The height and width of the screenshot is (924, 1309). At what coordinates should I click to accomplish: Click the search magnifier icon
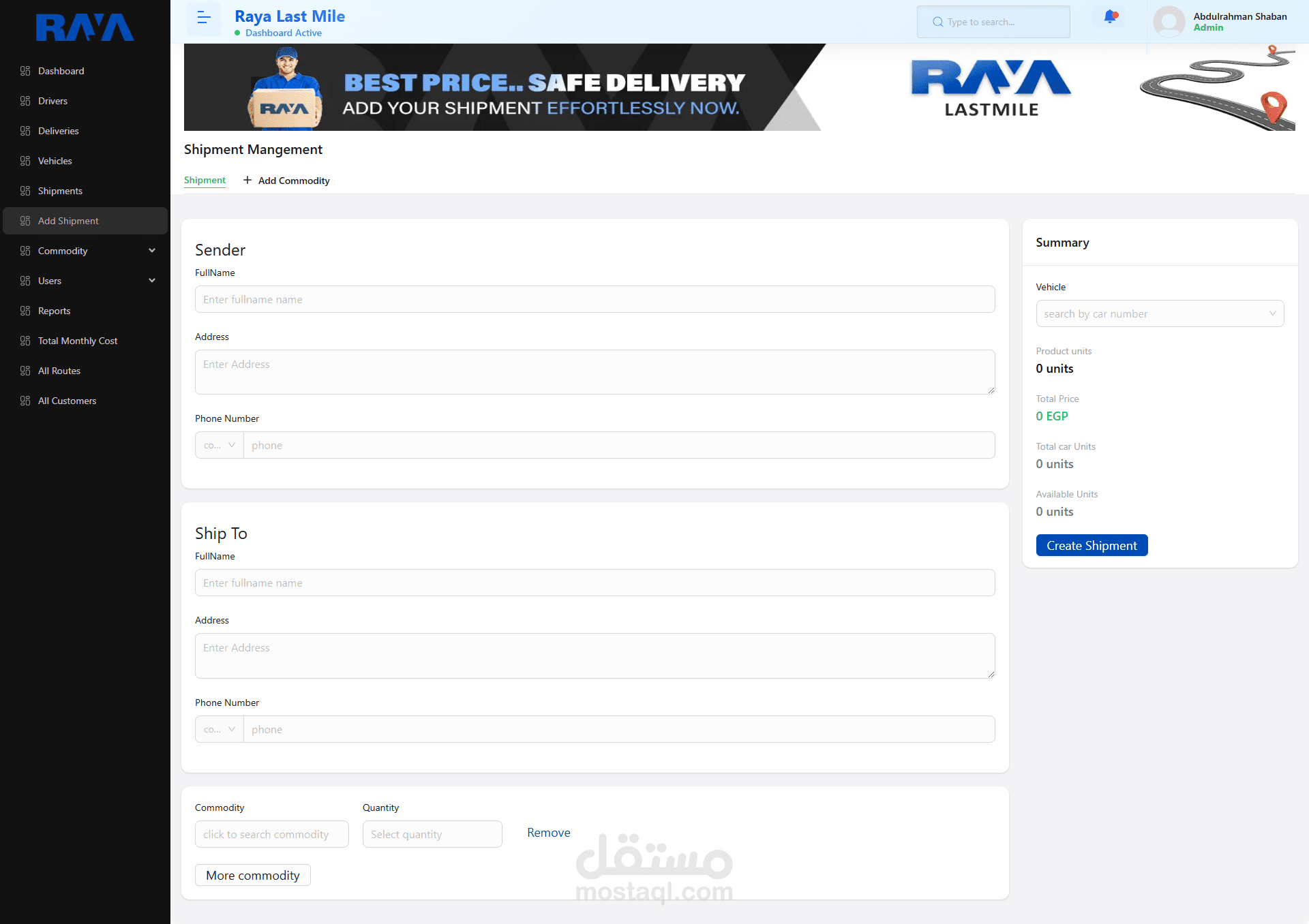tap(938, 22)
